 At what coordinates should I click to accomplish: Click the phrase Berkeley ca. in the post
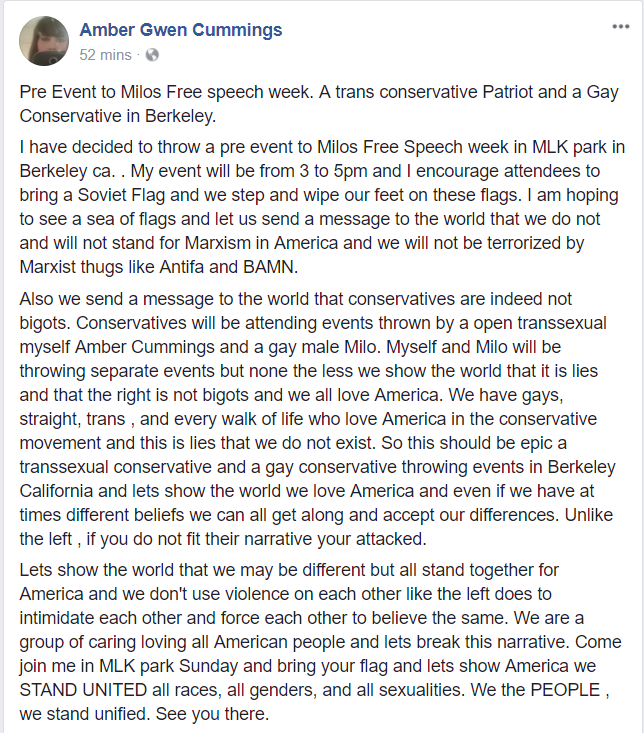66,171
